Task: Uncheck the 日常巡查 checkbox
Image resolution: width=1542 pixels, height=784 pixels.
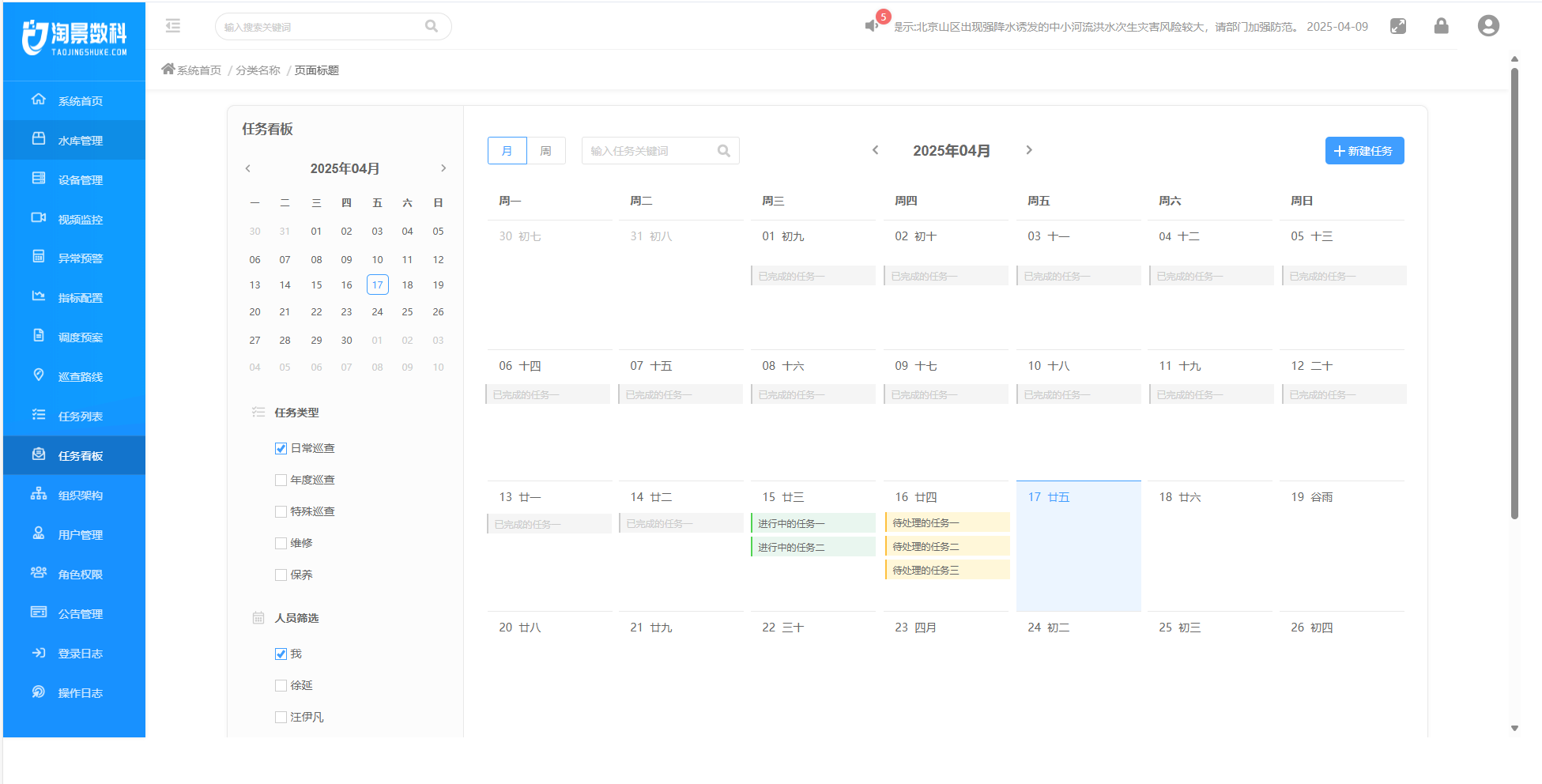Action: click(281, 448)
